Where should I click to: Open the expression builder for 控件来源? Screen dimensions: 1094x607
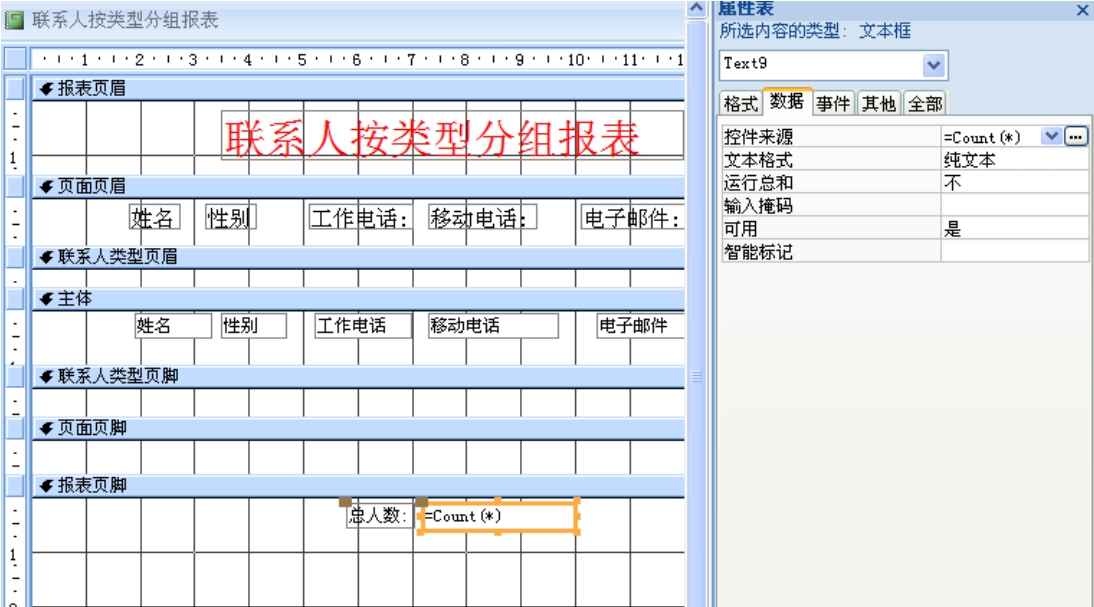pos(1076,137)
